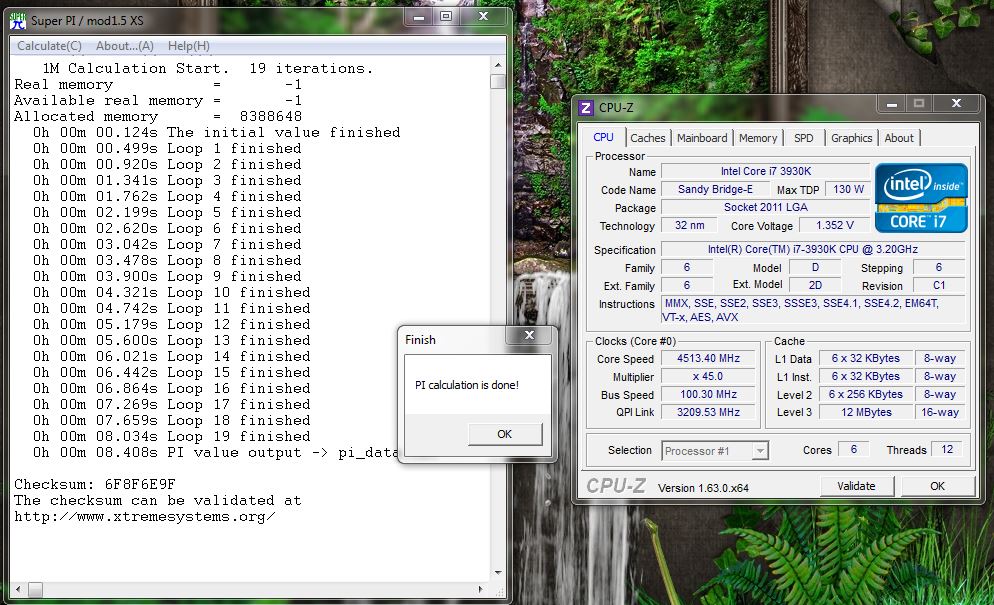
Task: Click the Intel Core i7 logo
Action: click(921, 198)
